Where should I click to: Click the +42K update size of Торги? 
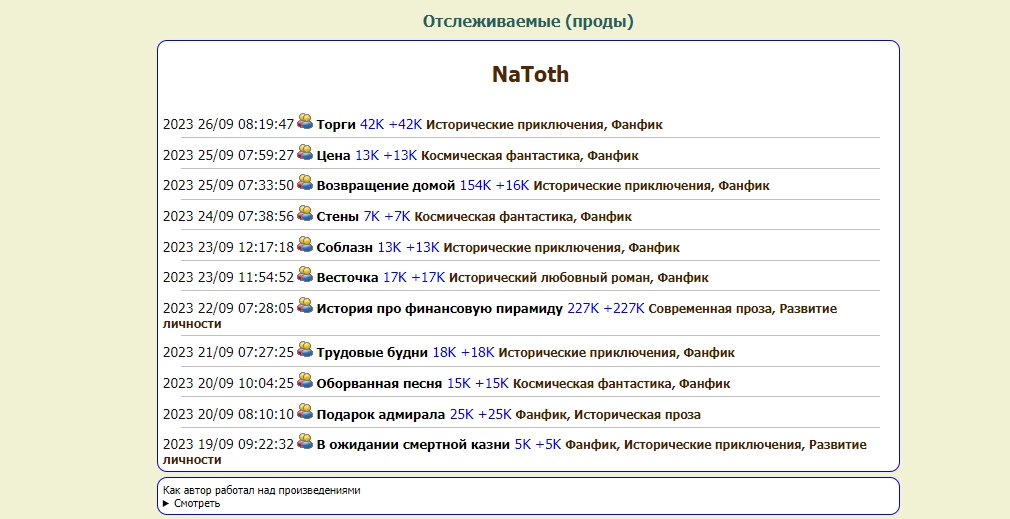[x=405, y=124]
